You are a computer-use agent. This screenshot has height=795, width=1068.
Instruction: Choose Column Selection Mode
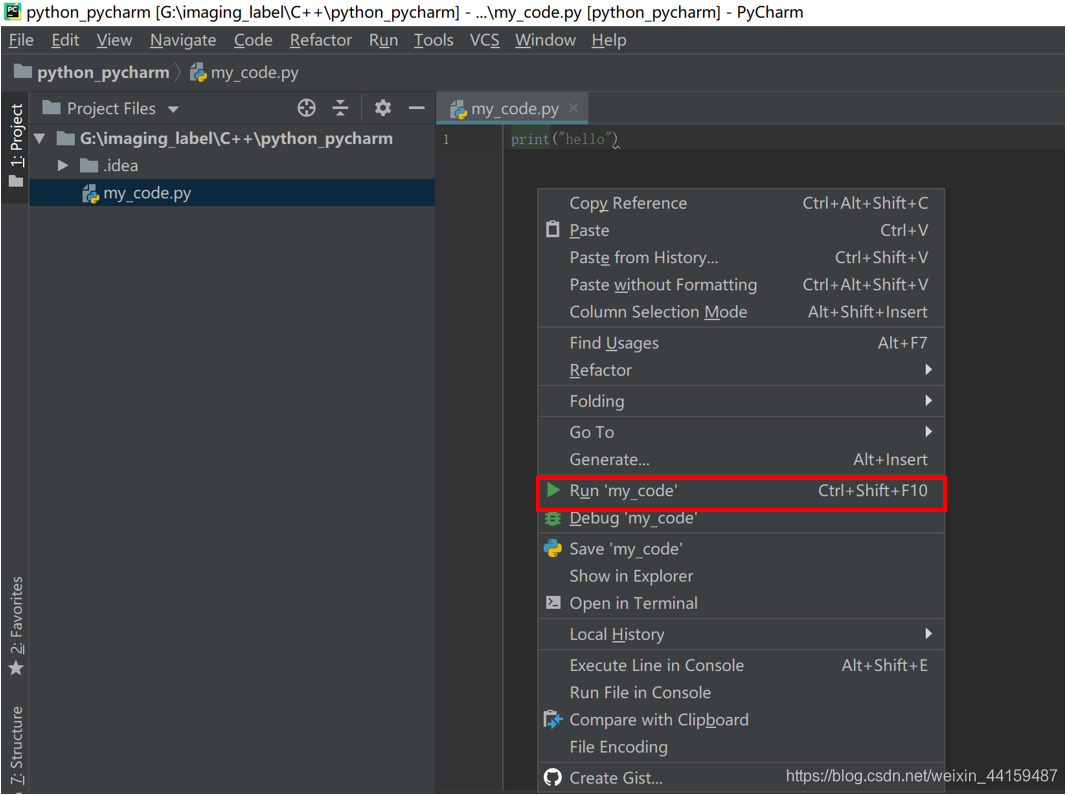[x=741, y=312]
